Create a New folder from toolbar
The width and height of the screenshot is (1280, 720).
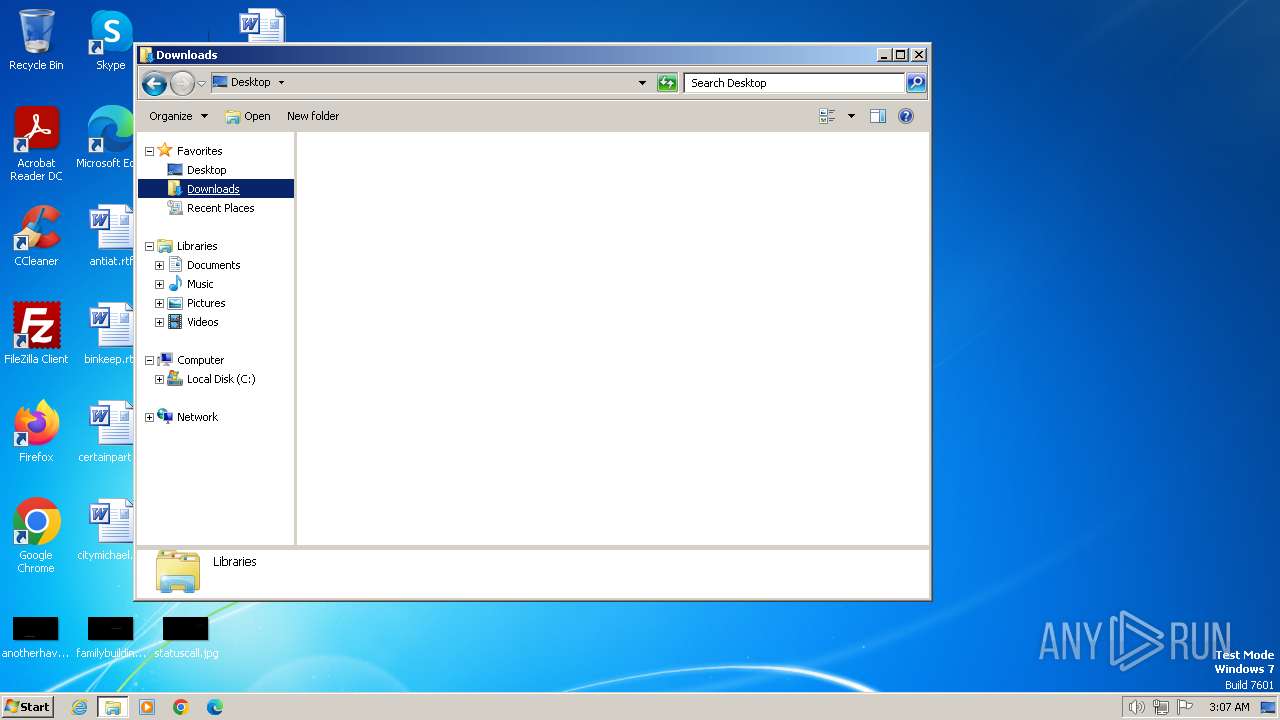click(x=313, y=116)
